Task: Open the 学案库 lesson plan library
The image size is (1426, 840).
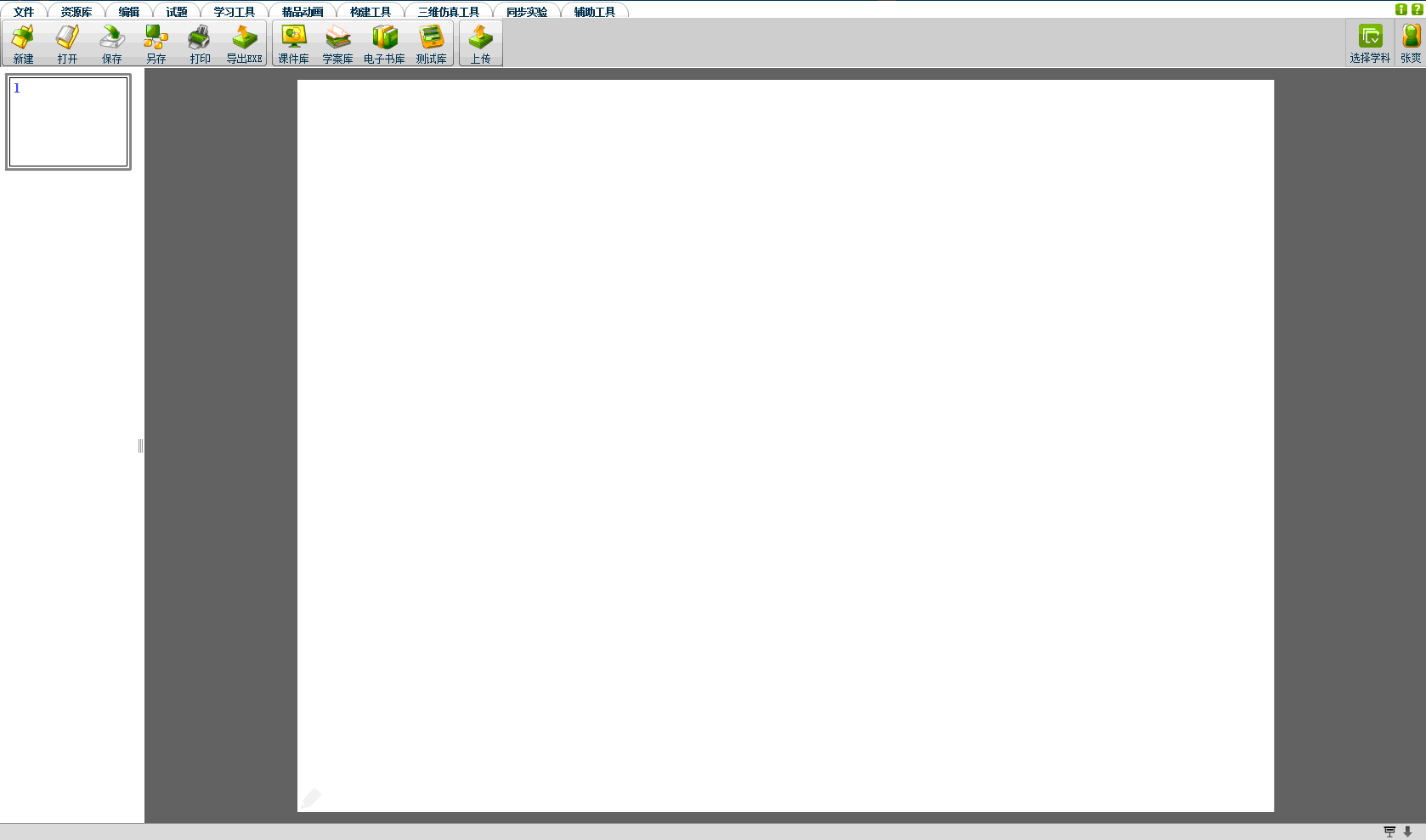Action: point(337,43)
